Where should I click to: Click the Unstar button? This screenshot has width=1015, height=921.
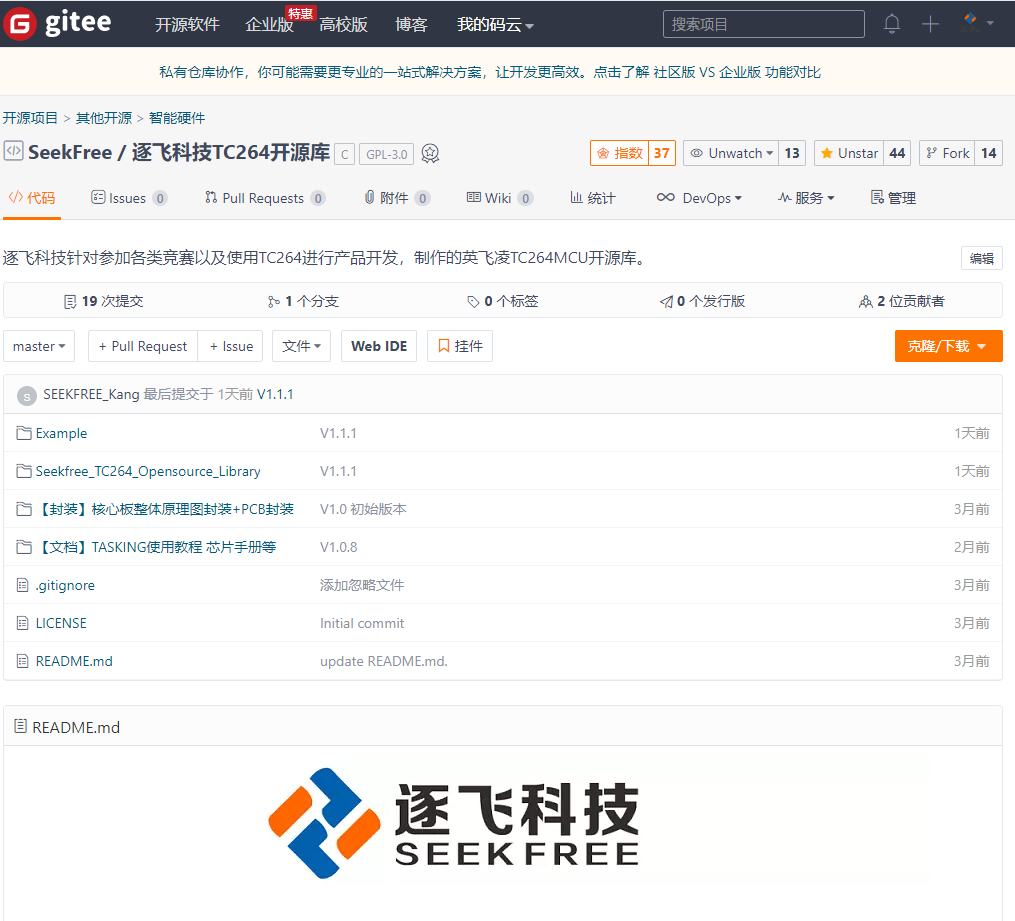tap(849, 153)
